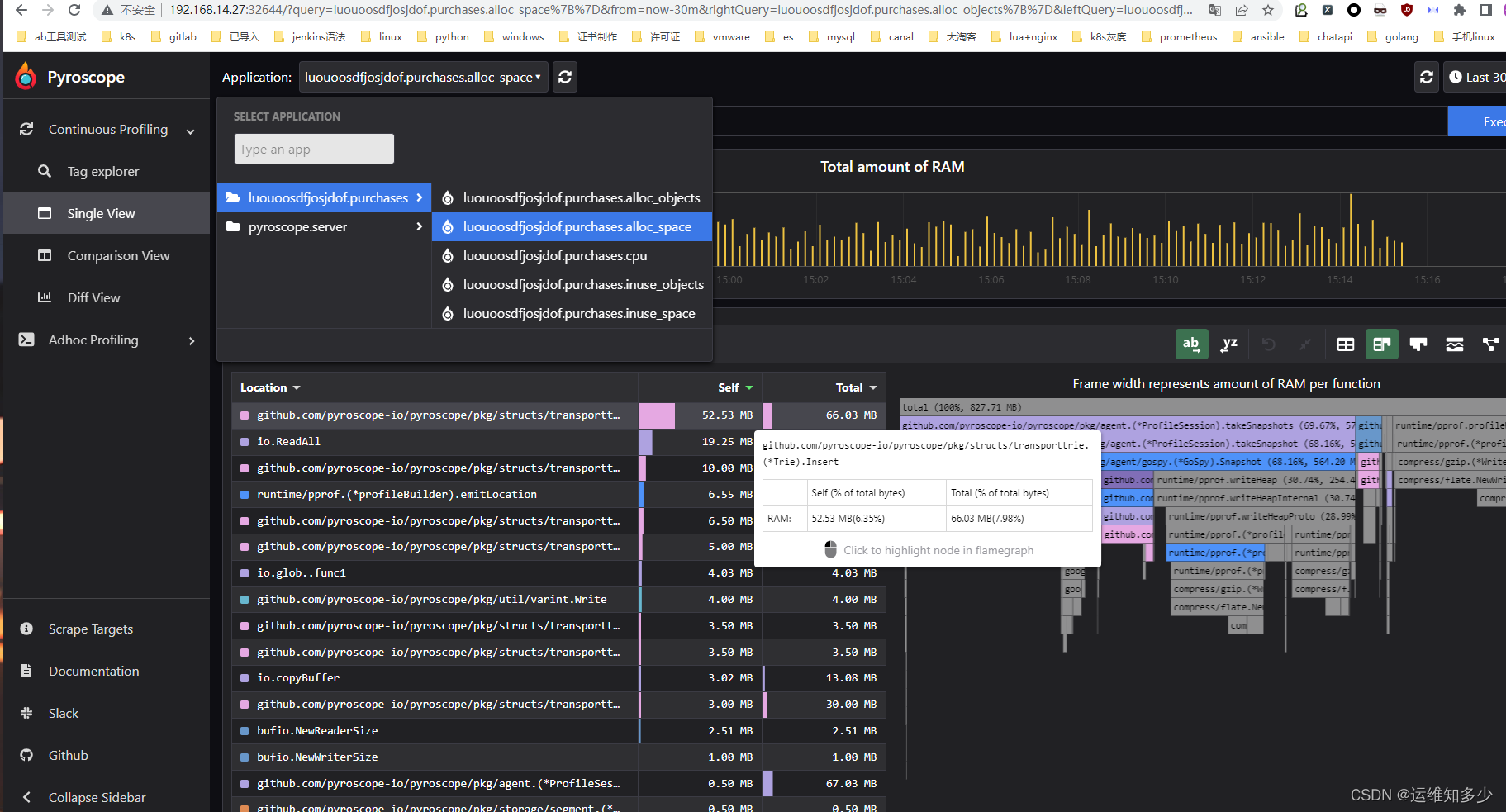Click the collapse focus arrows icon
The image size is (1506, 812).
pyautogui.click(x=1305, y=344)
